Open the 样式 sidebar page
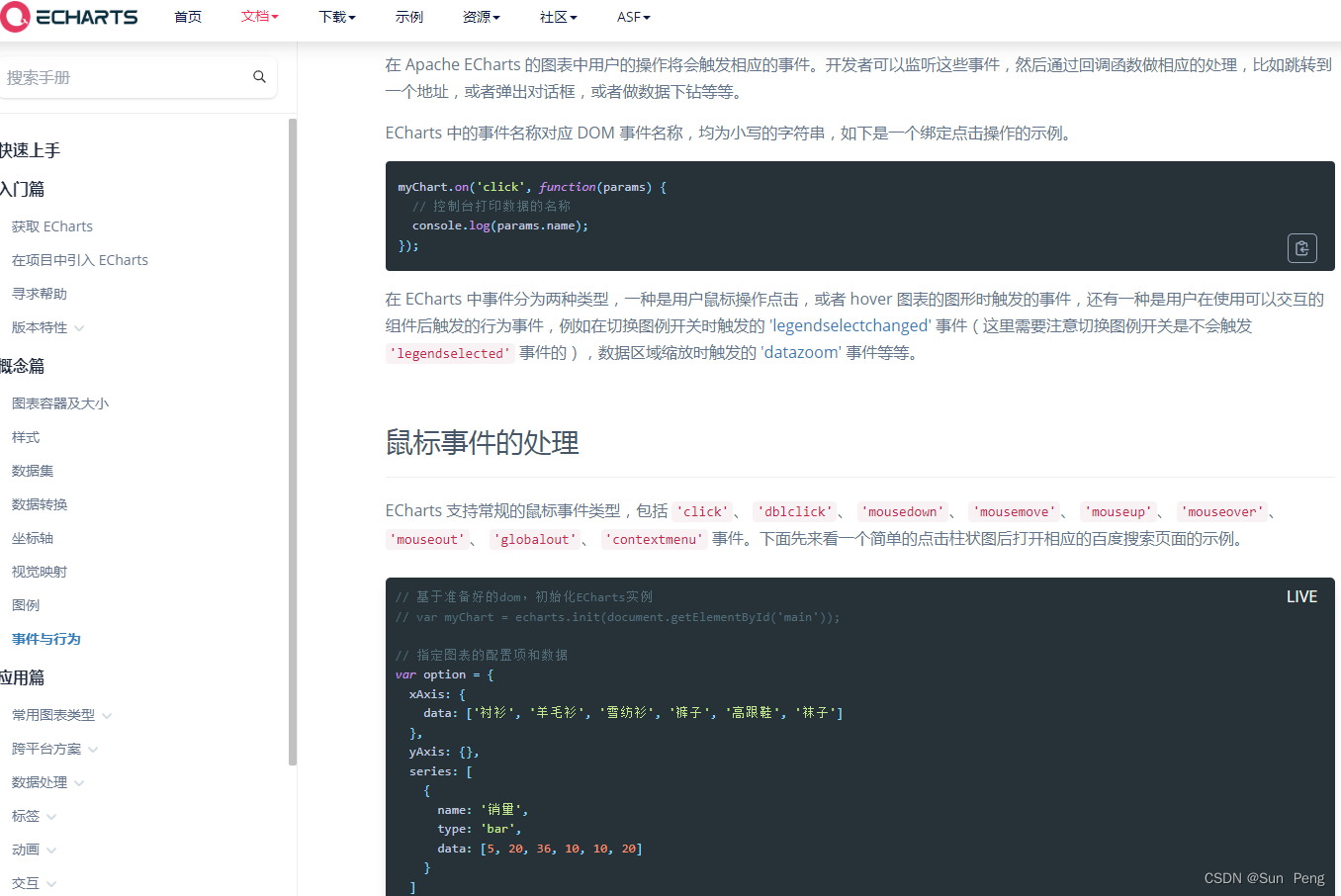This screenshot has width=1341, height=896. click(x=26, y=437)
